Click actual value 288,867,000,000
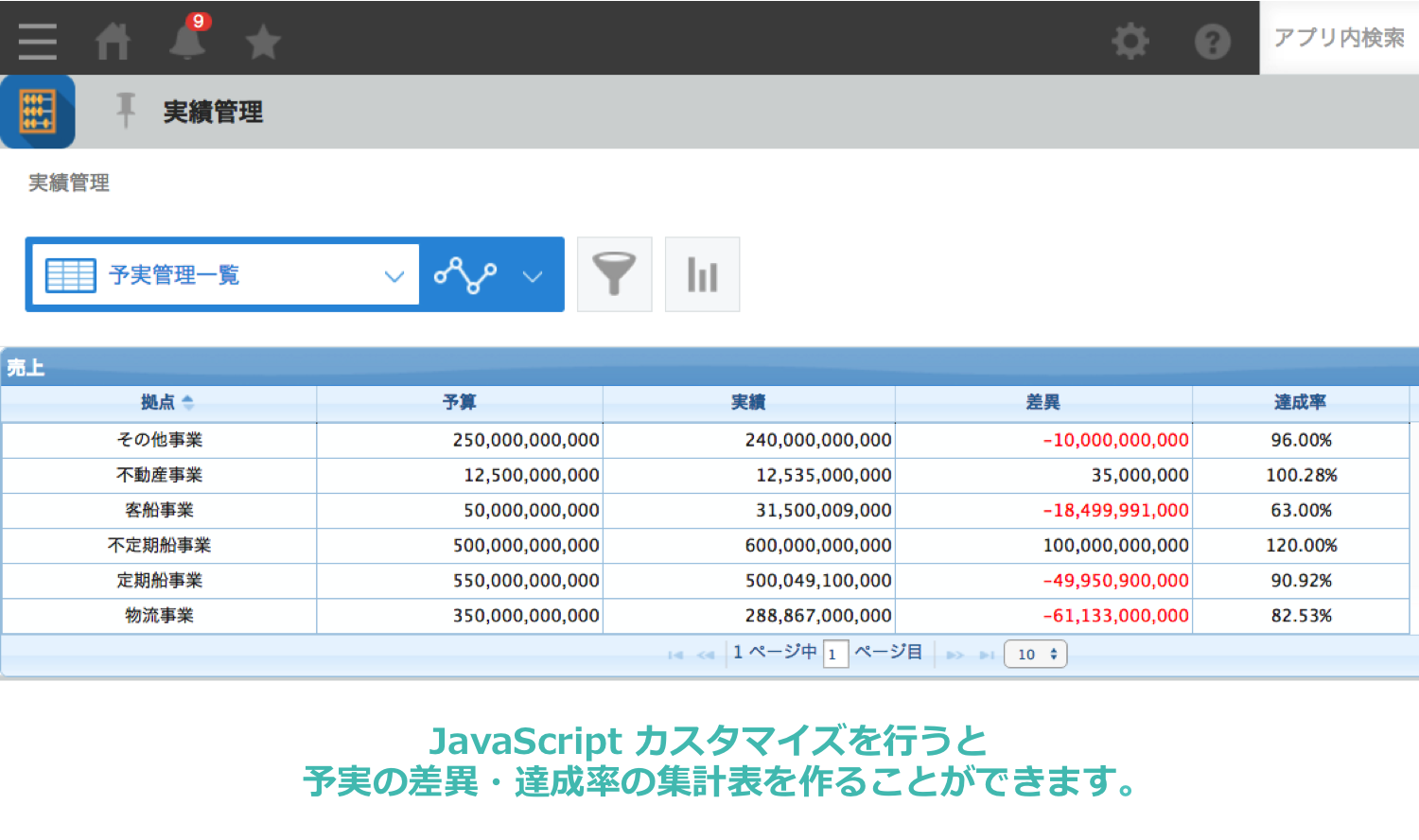The image size is (1419, 840). (818, 615)
